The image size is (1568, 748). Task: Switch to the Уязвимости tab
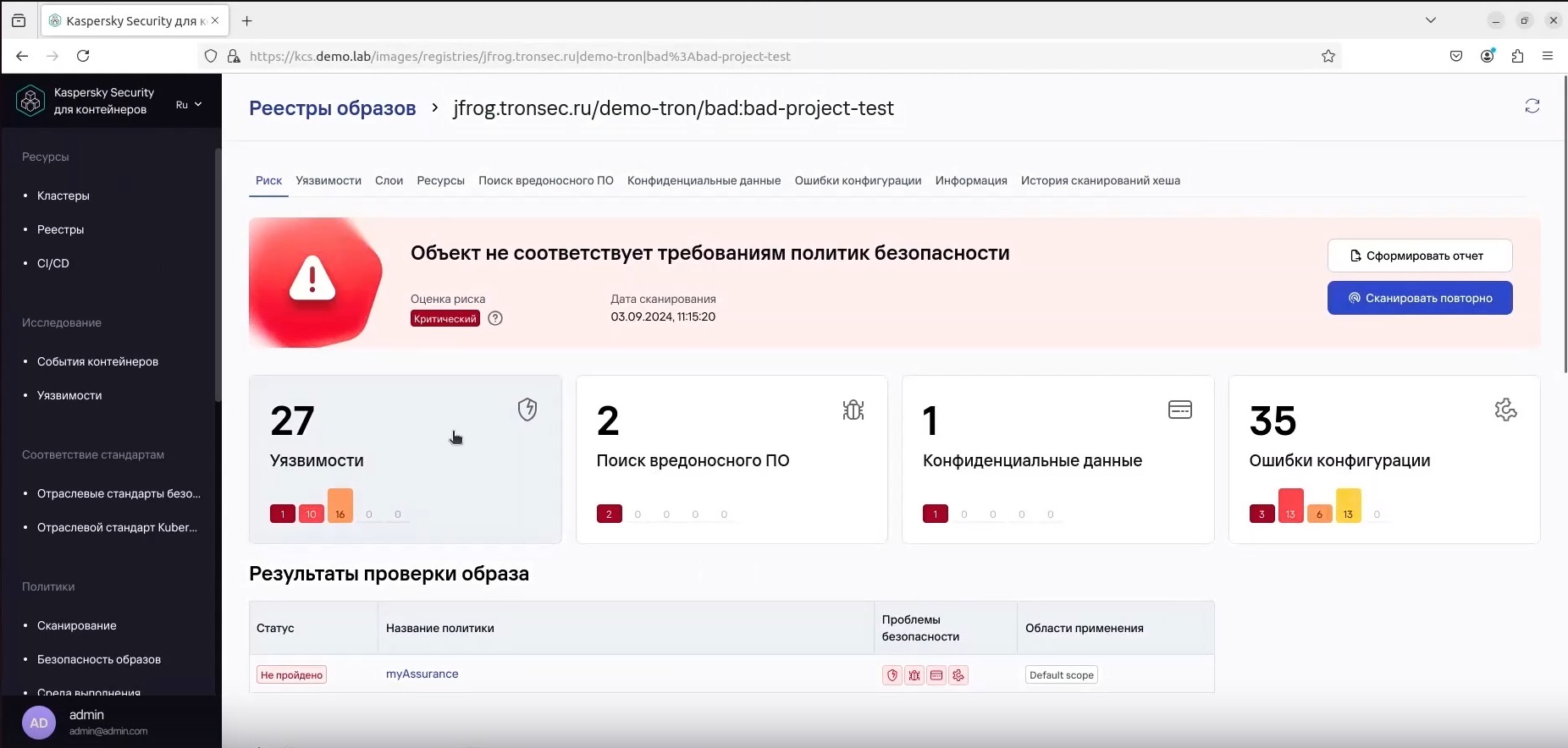329,180
